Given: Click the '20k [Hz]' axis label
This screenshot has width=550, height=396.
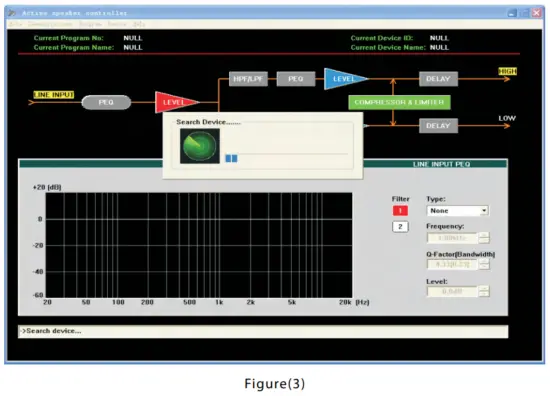Looking at the screenshot, I should click(x=354, y=302).
